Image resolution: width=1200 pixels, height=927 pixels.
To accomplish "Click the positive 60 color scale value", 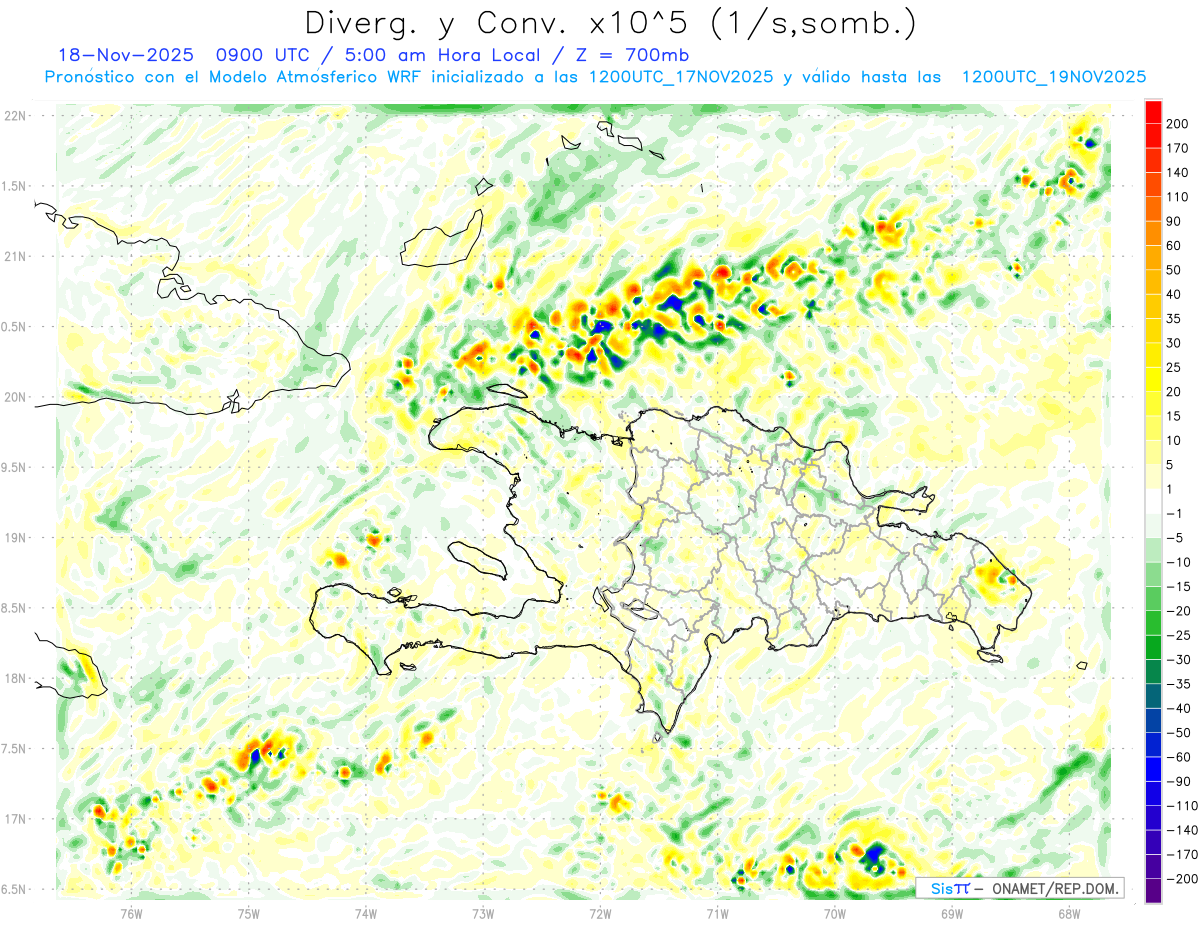I will (1175, 246).
